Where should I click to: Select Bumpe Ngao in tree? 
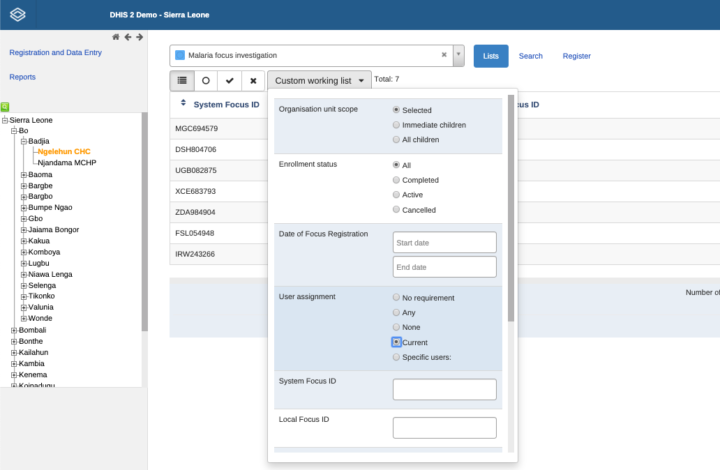(50, 207)
